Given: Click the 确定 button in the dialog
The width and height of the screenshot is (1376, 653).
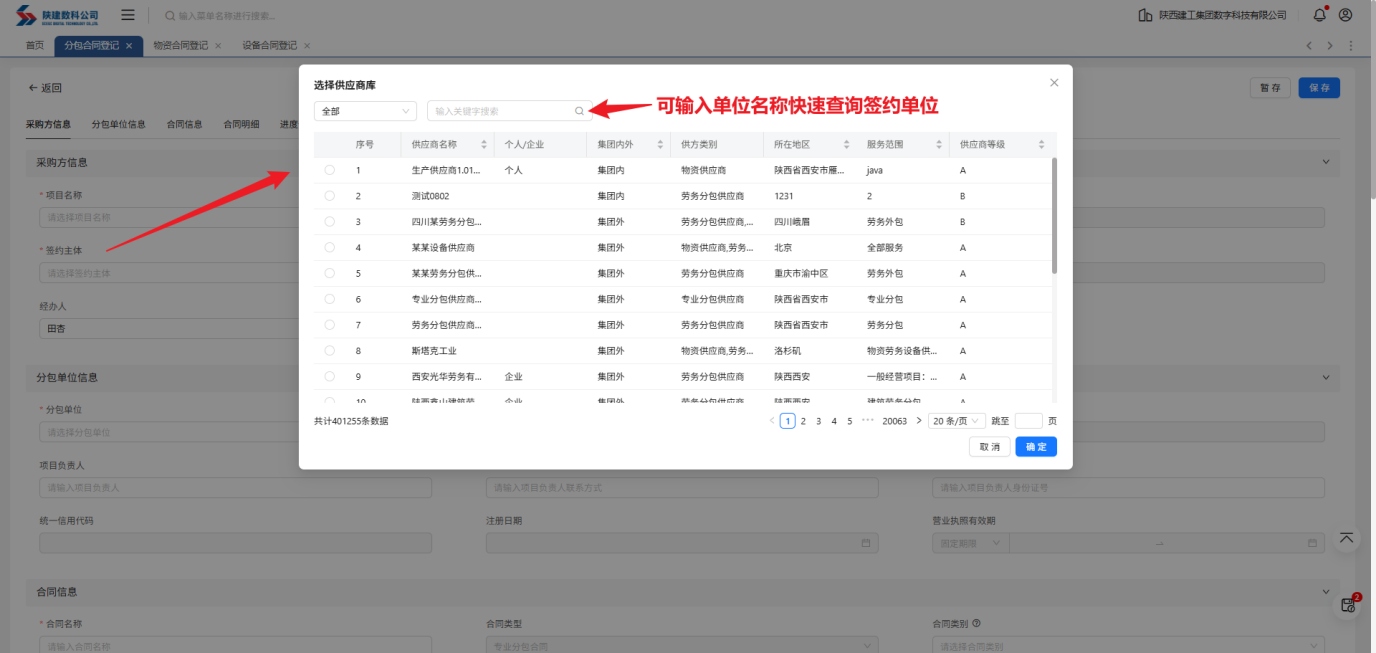Looking at the screenshot, I should click(x=1036, y=447).
